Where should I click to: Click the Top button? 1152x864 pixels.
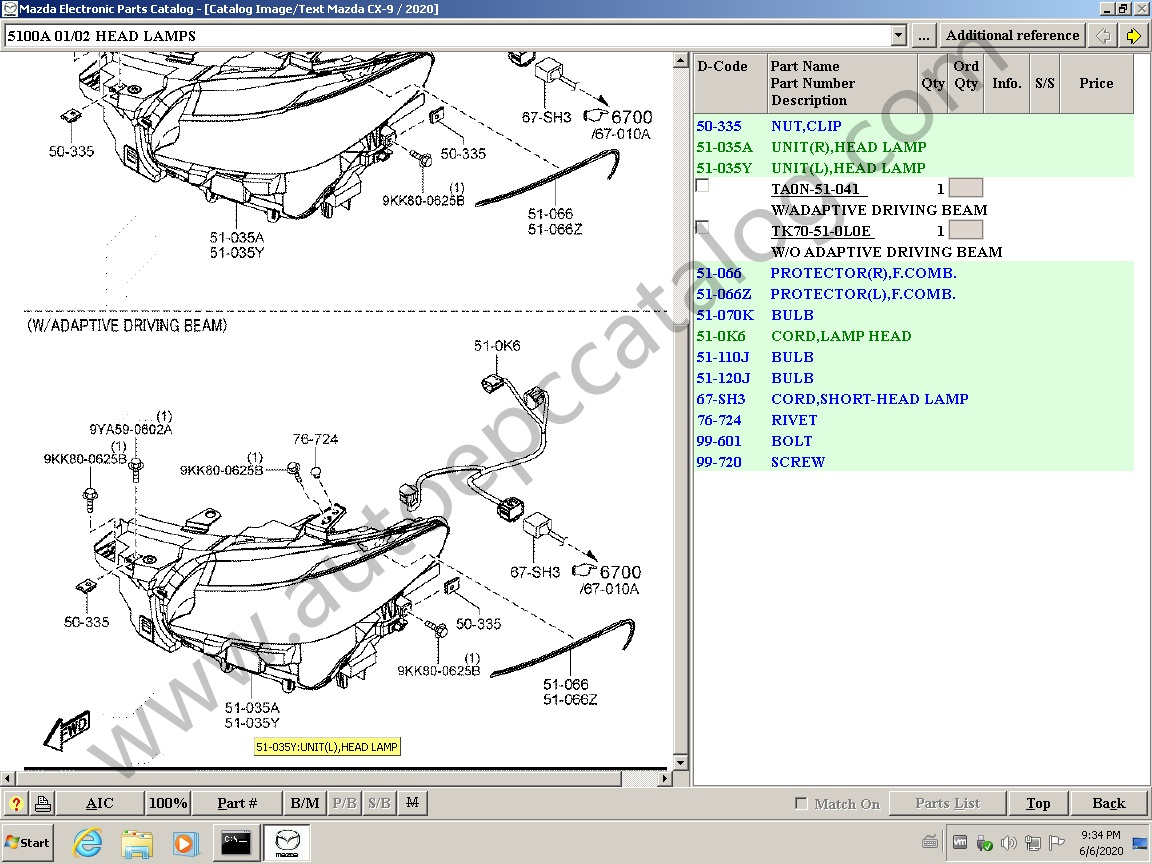(x=1038, y=803)
